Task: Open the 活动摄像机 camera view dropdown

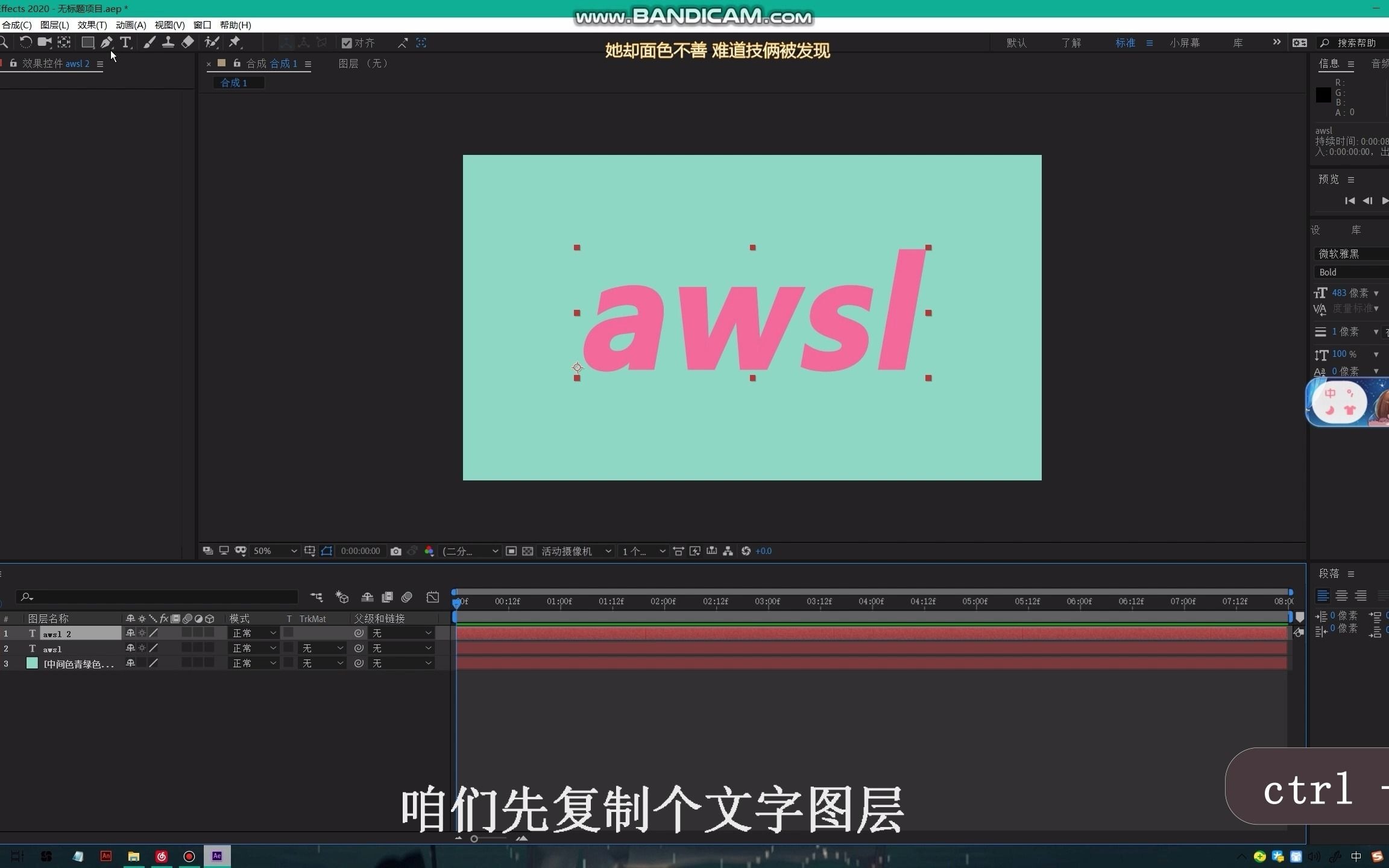Action: click(576, 551)
